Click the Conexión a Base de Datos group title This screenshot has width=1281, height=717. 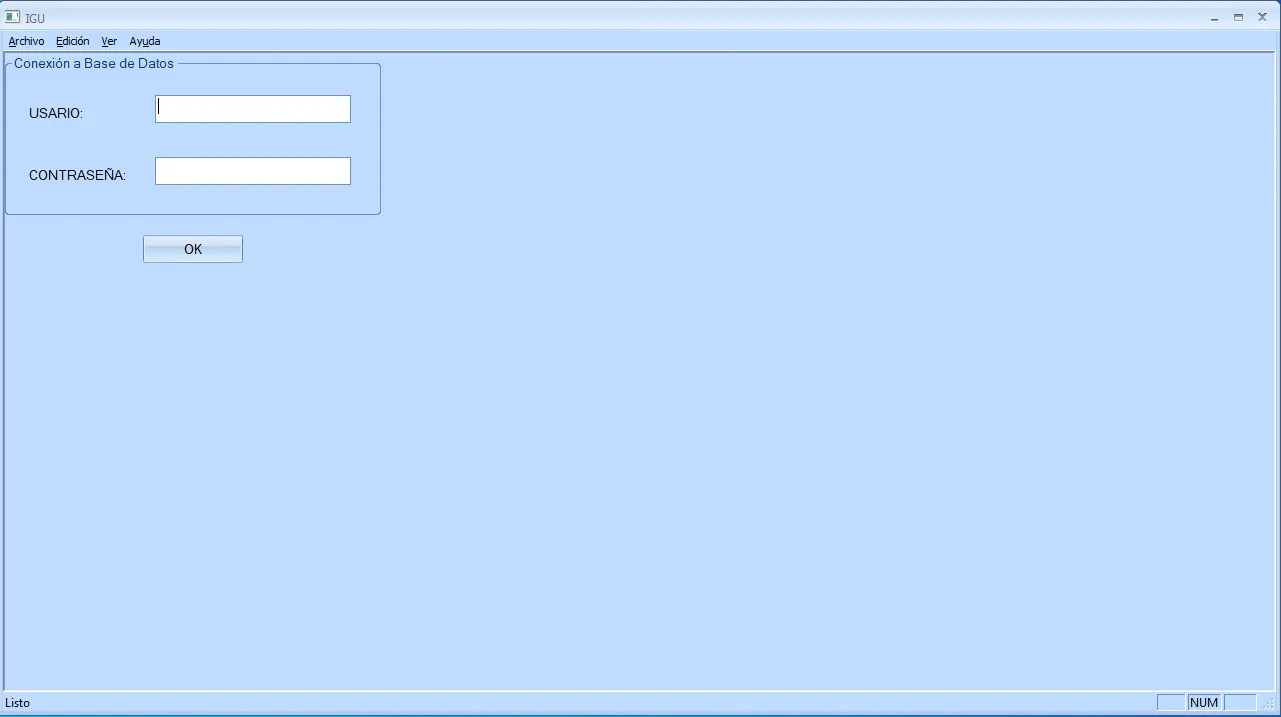pyautogui.click(x=94, y=63)
